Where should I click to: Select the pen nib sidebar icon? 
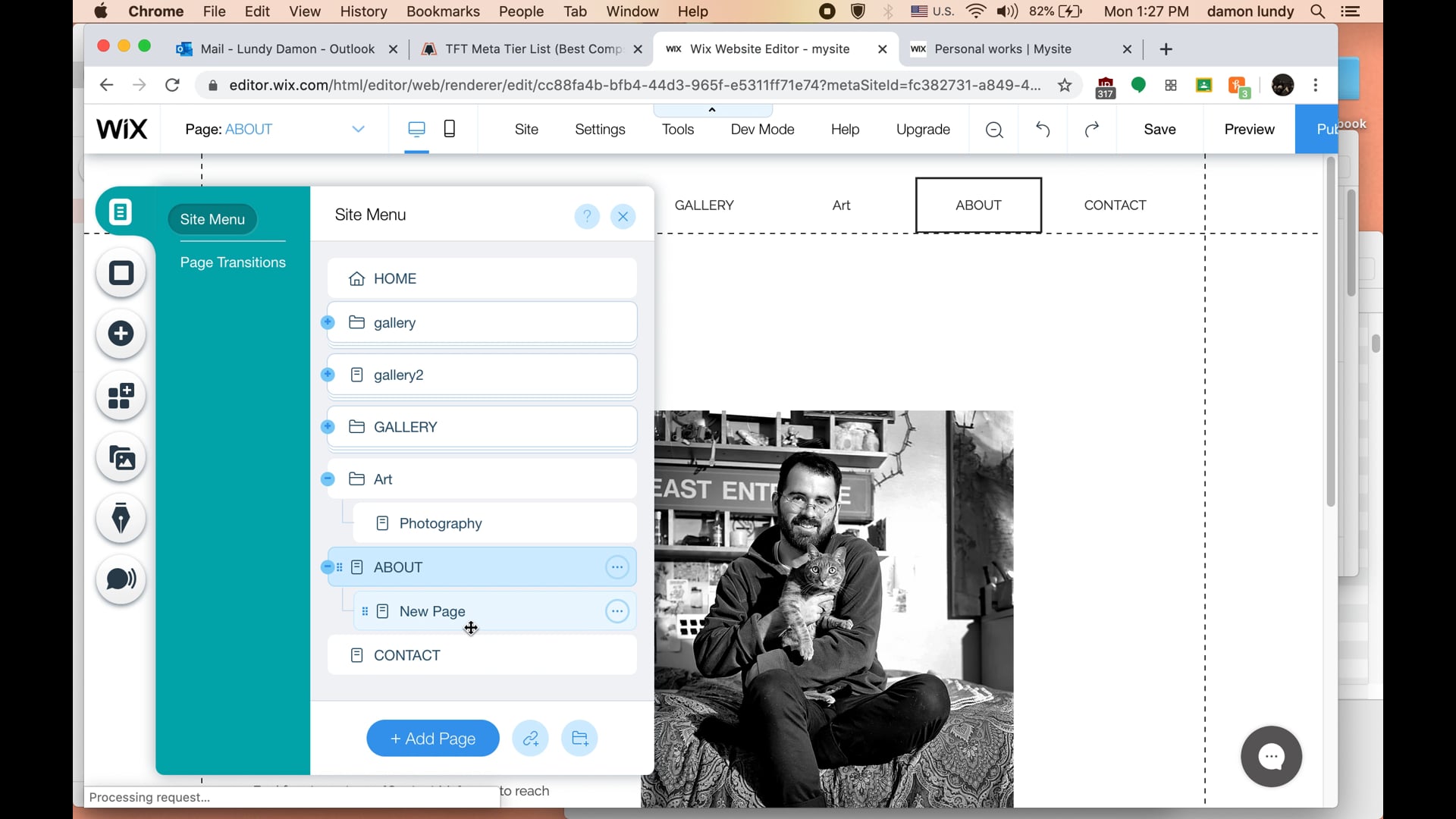click(x=121, y=519)
